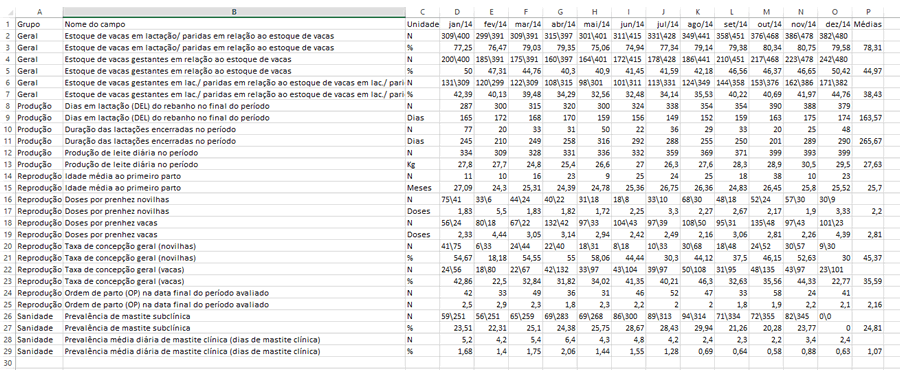Select the Meses unit cell
This screenshot has height=370, width=900.
pos(422,188)
